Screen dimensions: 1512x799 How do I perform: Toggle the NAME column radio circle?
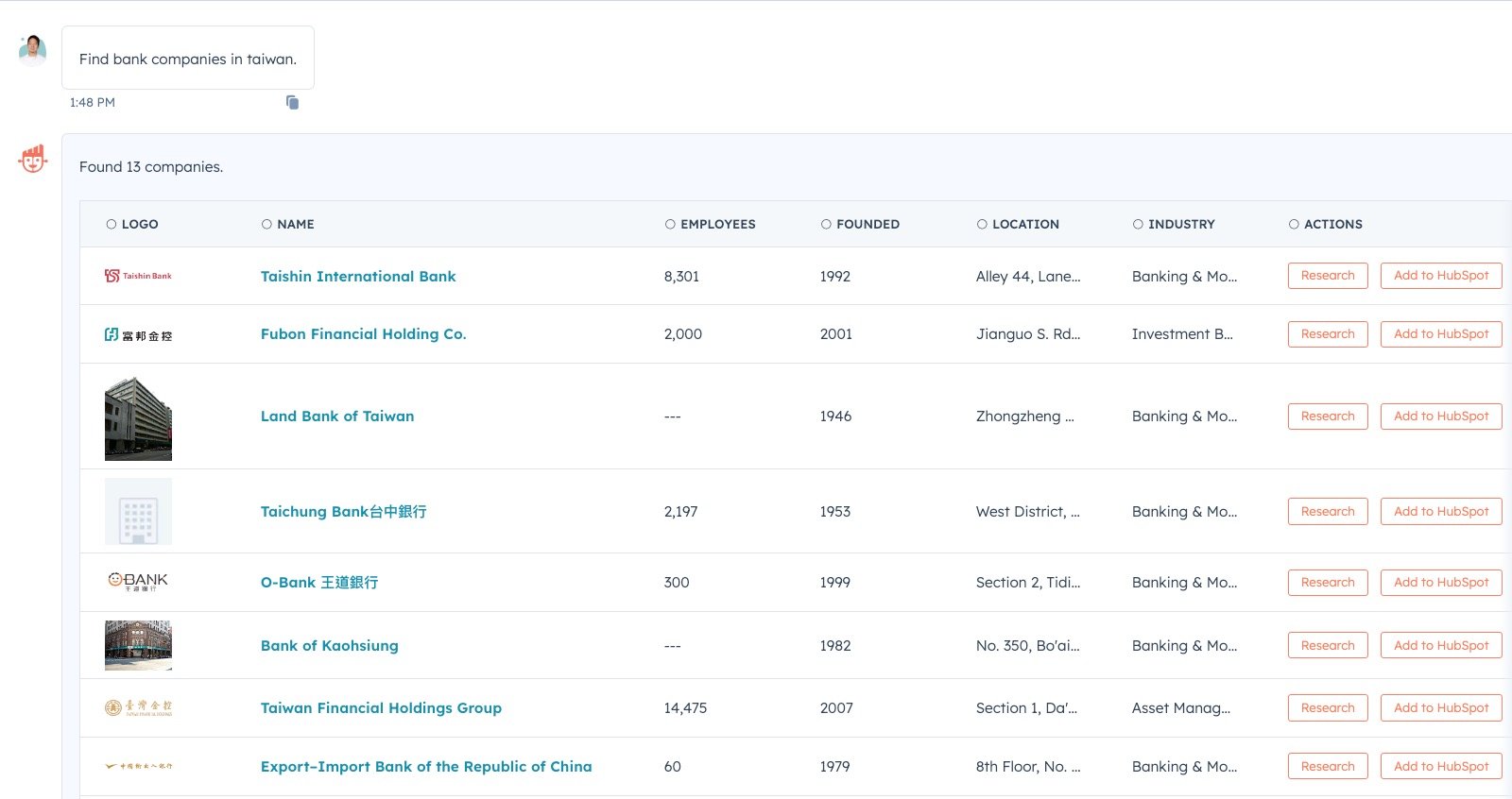point(266,224)
